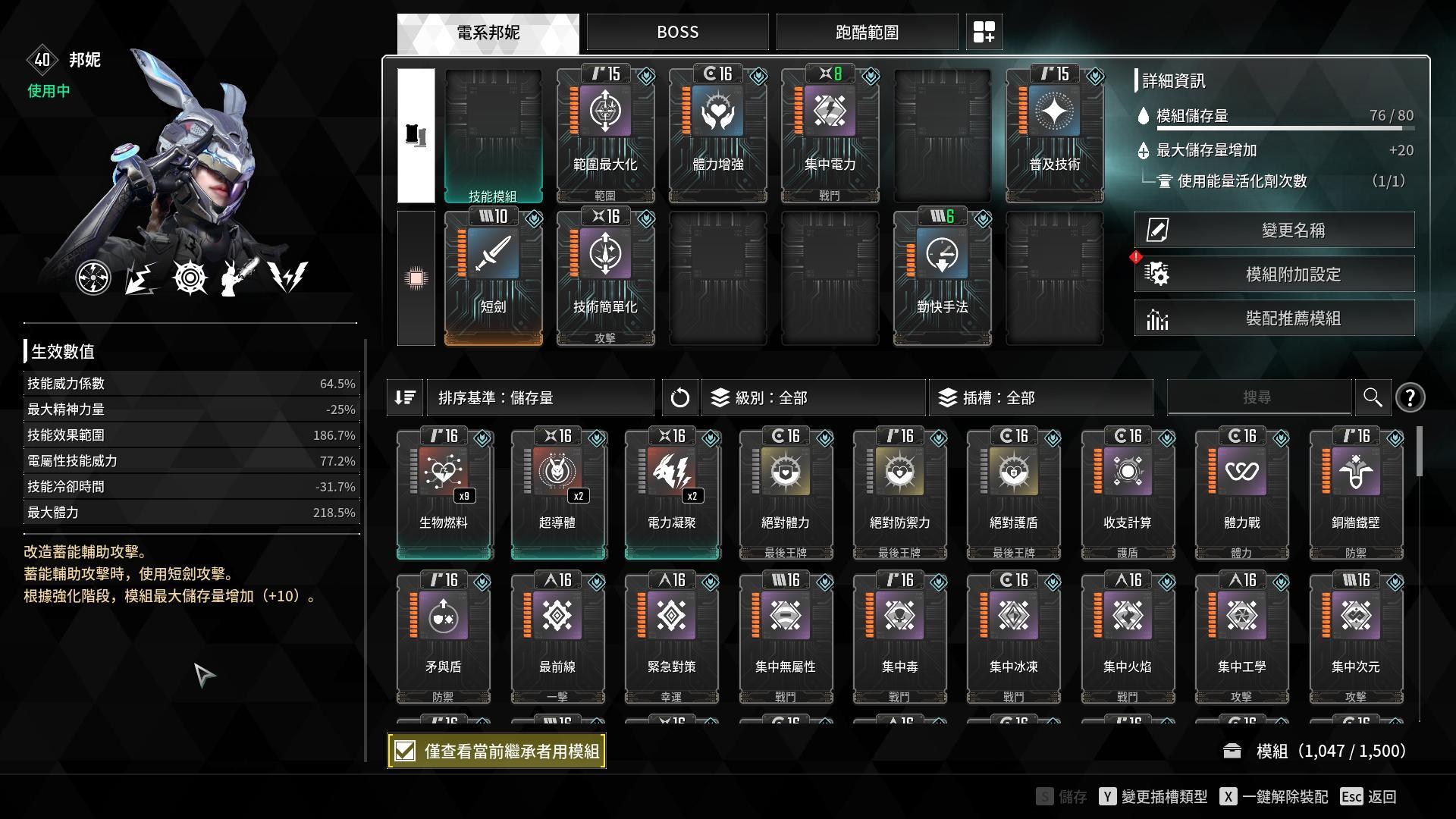Select the equipped 範圍最大化 module
This screenshot has height=819, width=1456.
click(605, 136)
